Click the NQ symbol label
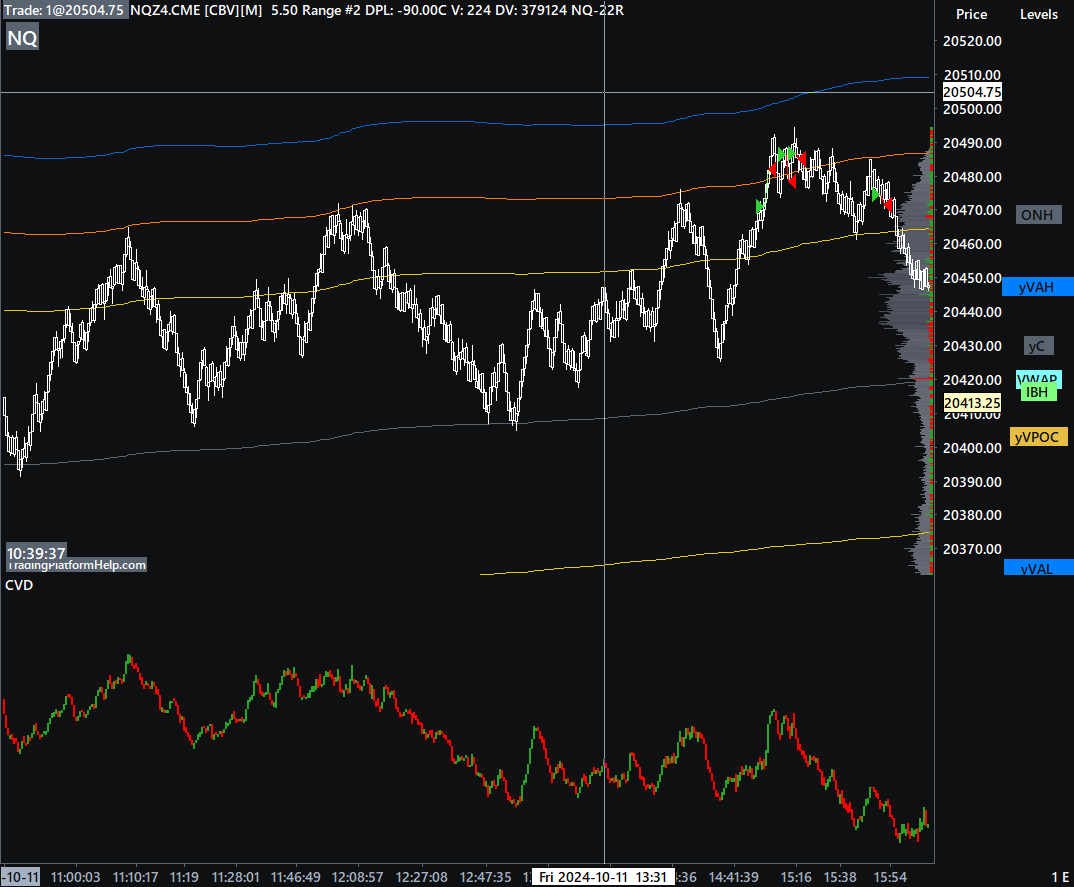 [x=22, y=39]
